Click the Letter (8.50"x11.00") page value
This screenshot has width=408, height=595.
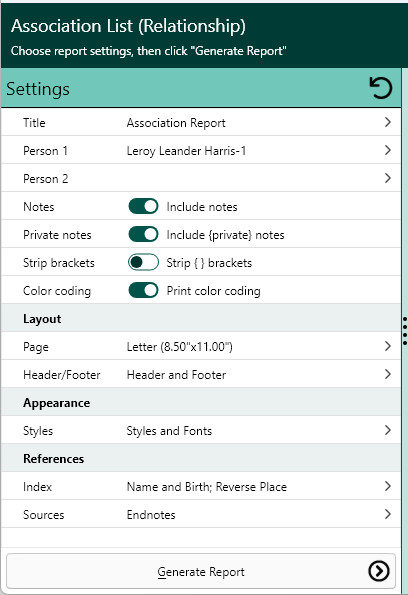(x=180, y=347)
